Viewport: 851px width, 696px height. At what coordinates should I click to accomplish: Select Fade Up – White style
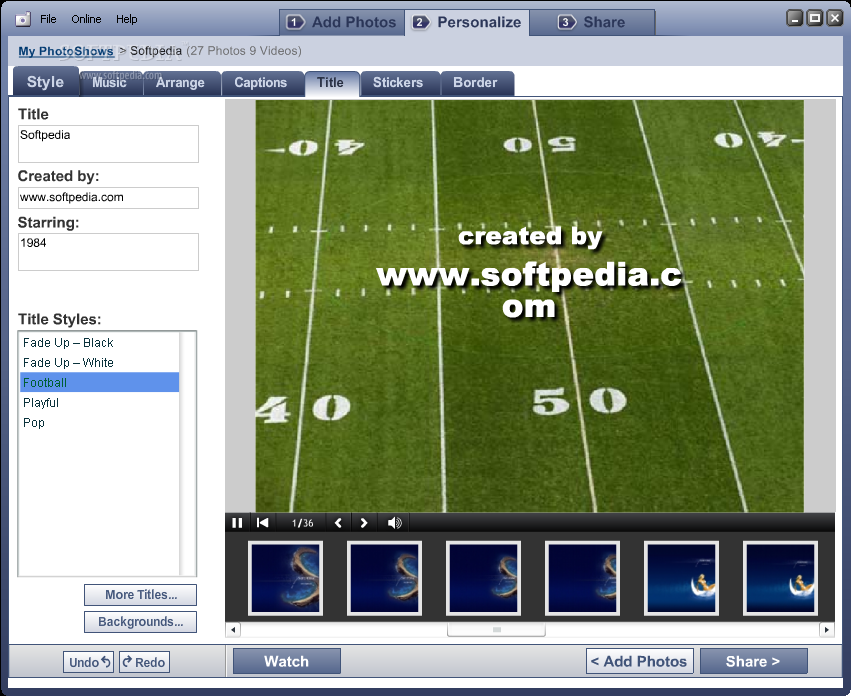pyautogui.click(x=99, y=363)
